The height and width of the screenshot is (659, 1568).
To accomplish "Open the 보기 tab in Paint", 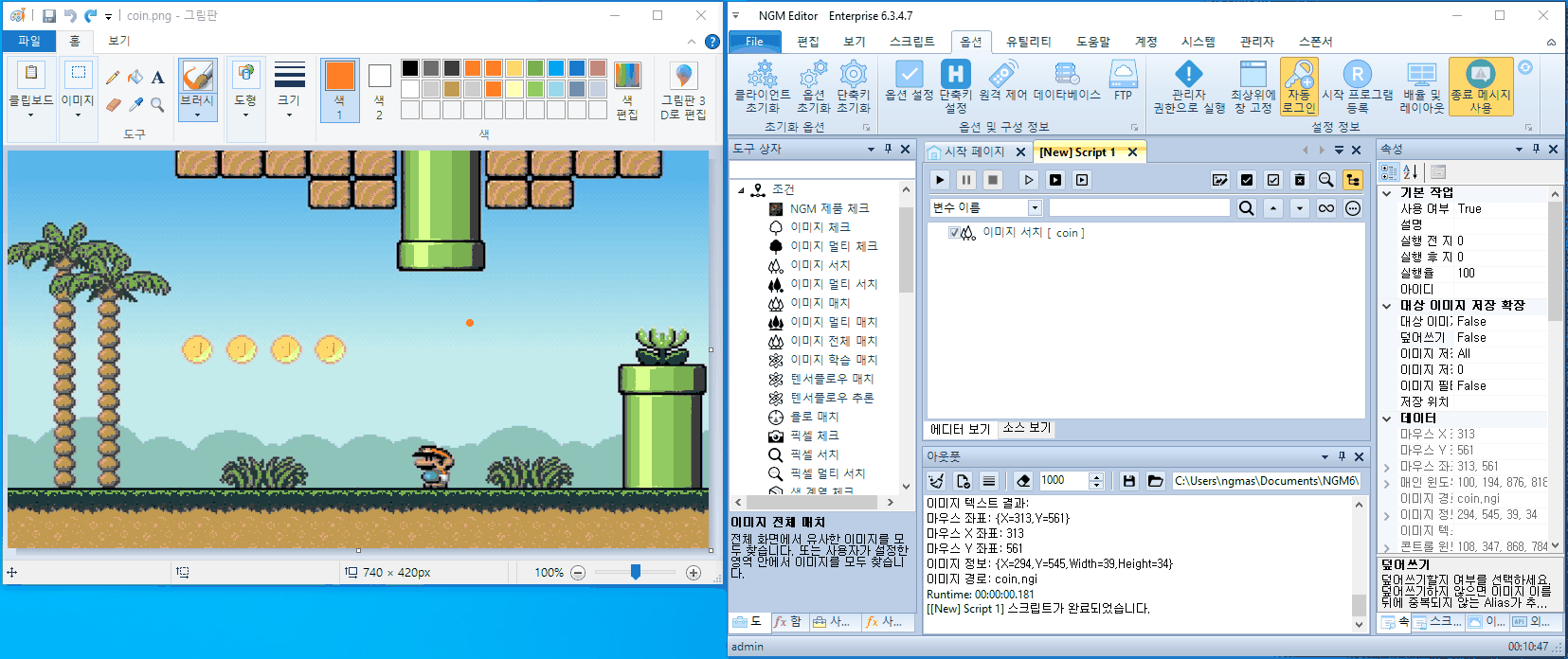I will 119,41.
